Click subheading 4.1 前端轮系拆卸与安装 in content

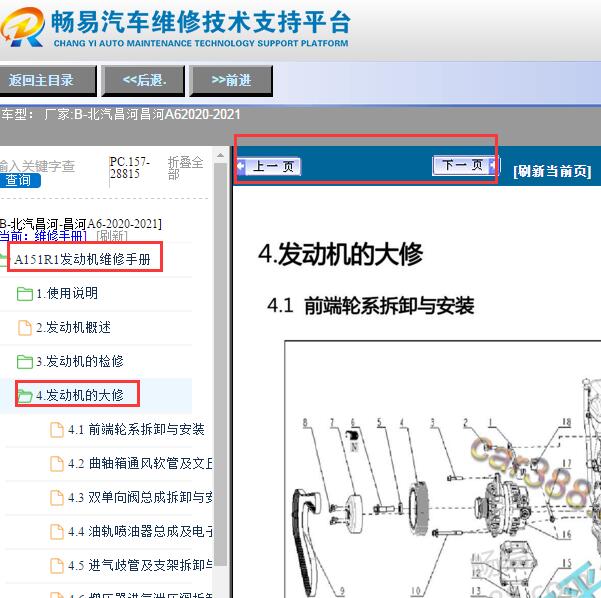point(371,306)
